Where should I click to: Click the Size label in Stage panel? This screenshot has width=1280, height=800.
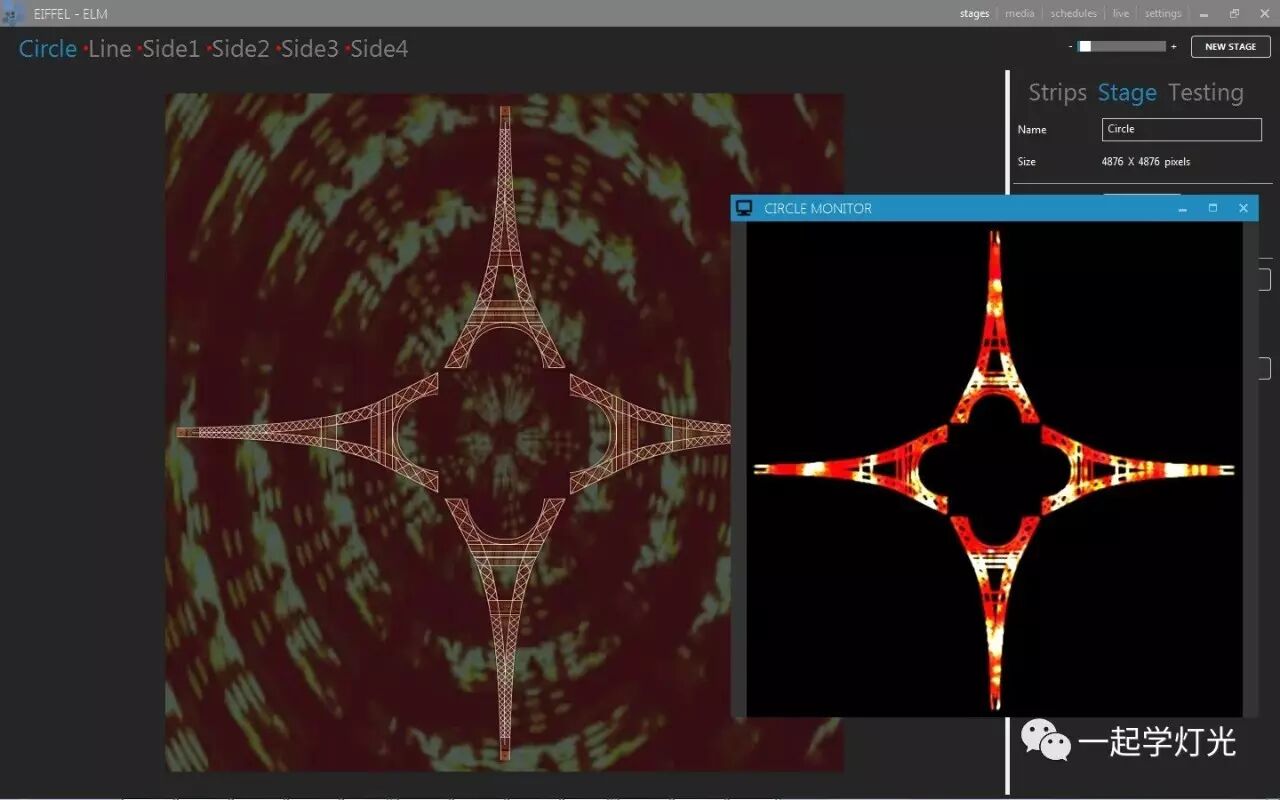(1027, 162)
